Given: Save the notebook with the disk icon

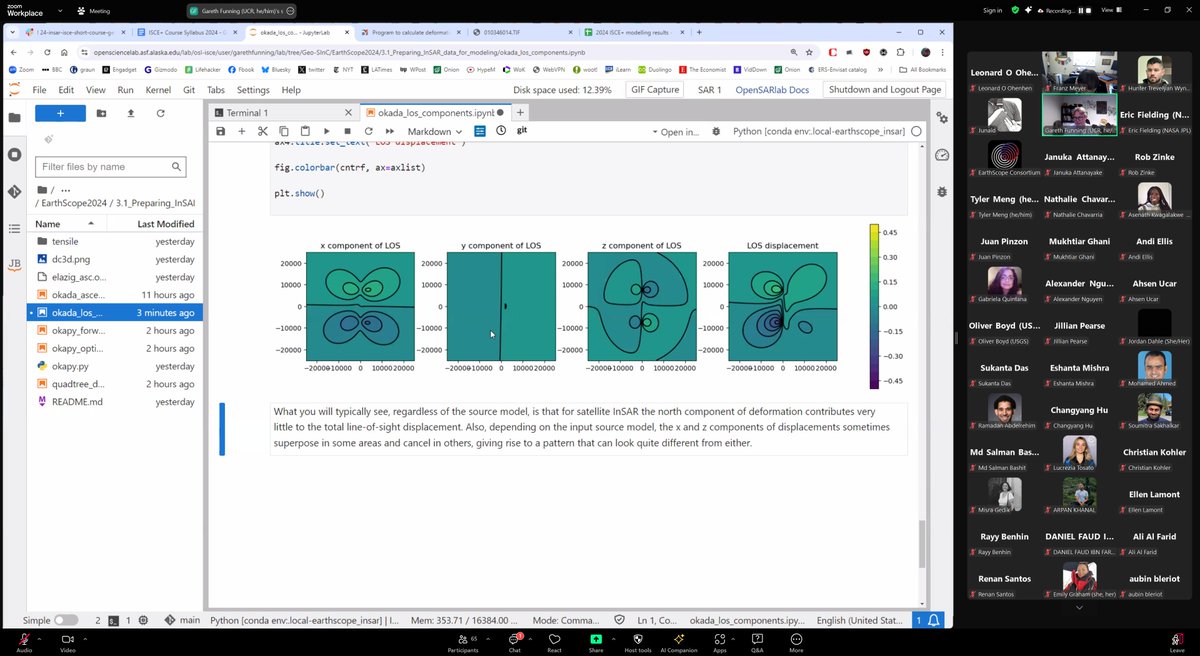Looking at the screenshot, I should 221,131.
